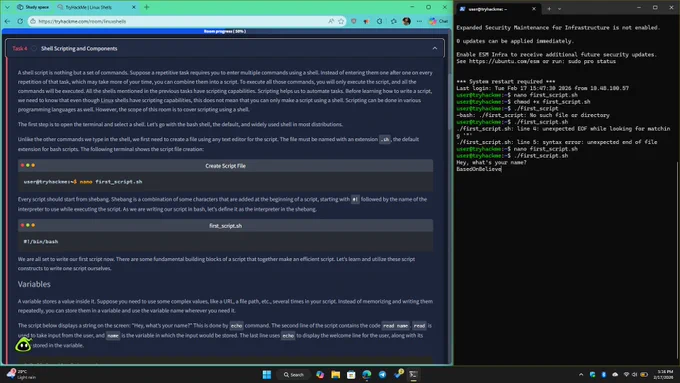This screenshot has height=383, width=680.
Task: Click the taskbar Search box
Action: [x=294, y=374]
